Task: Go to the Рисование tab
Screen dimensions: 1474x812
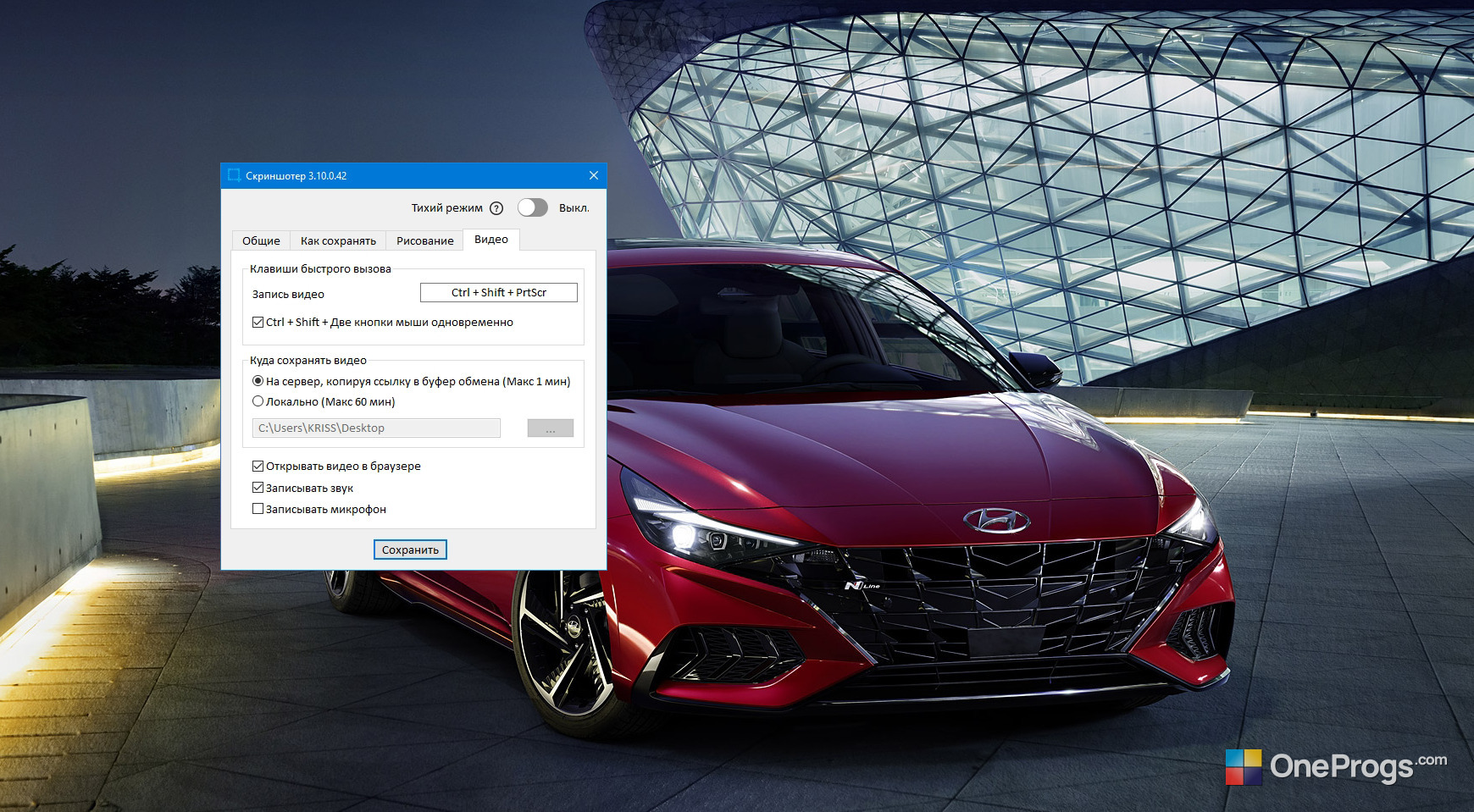Action: tap(424, 240)
